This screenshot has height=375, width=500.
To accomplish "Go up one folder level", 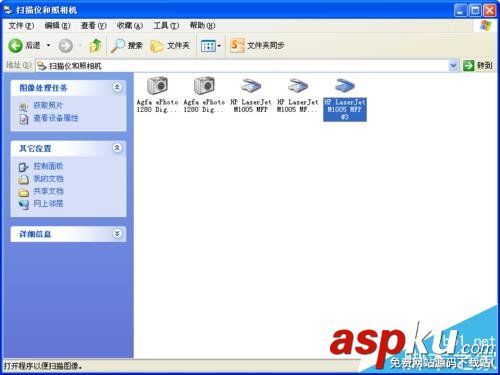I will (x=95, y=45).
